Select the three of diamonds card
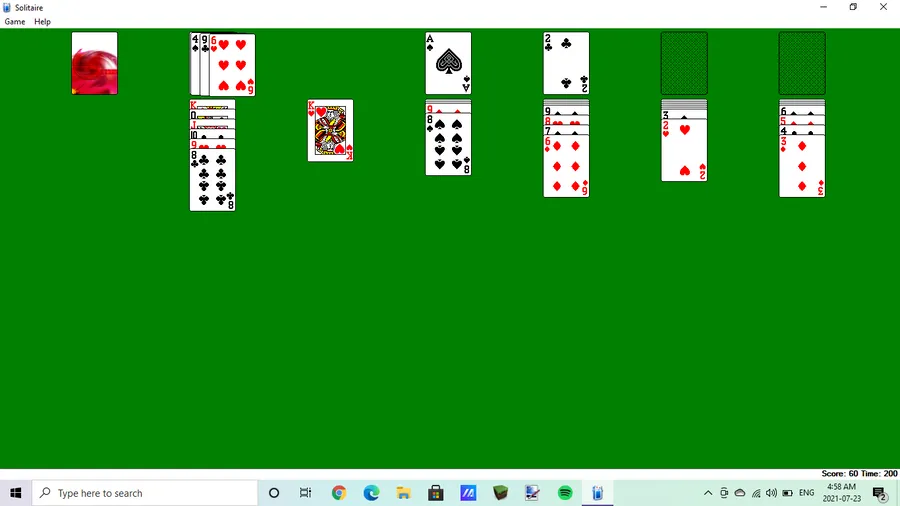The width and height of the screenshot is (900, 506). (802, 166)
